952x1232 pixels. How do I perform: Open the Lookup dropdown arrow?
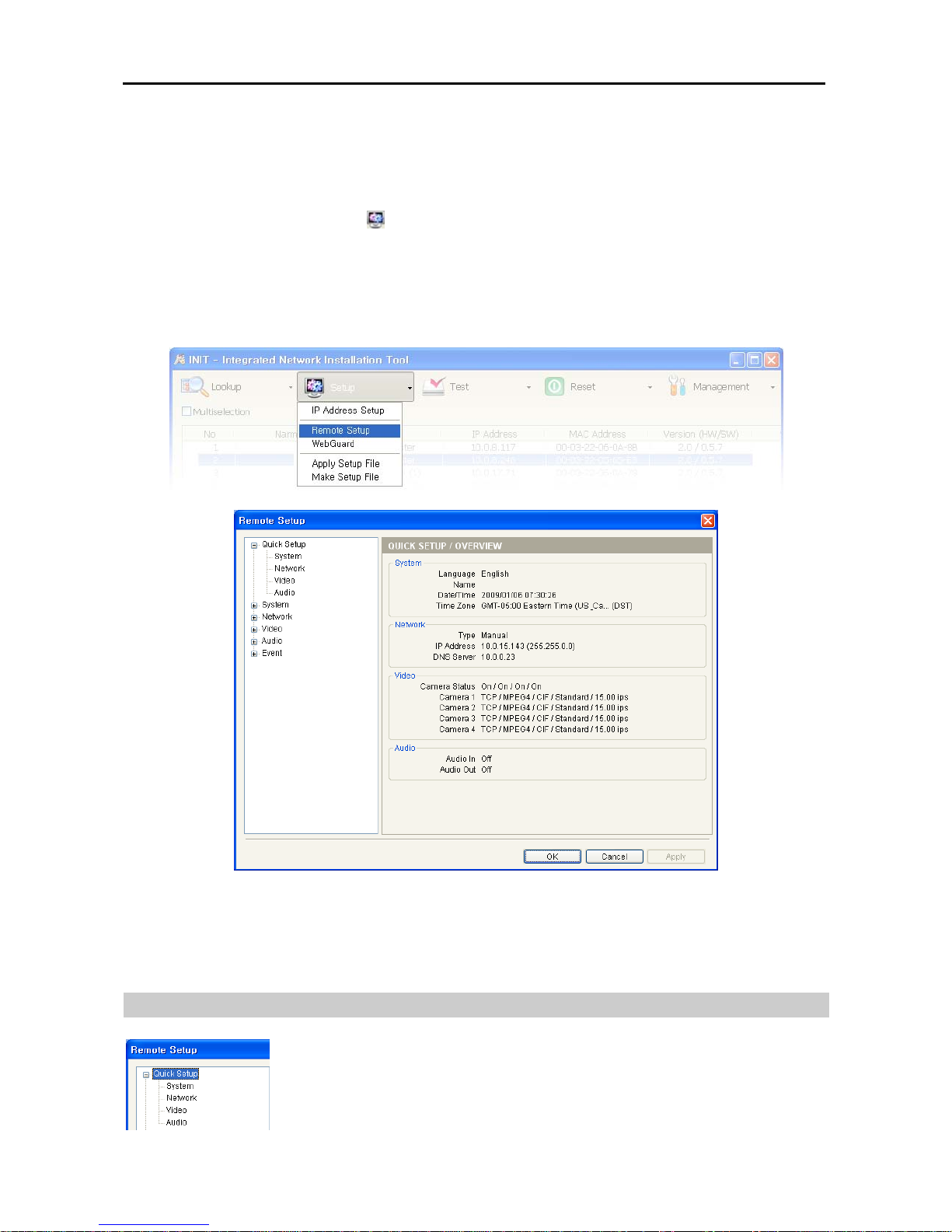(x=291, y=387)
